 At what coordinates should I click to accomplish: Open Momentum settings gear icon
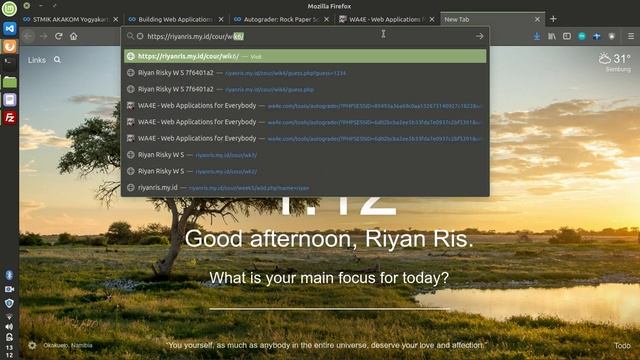(x=32, y=345)
